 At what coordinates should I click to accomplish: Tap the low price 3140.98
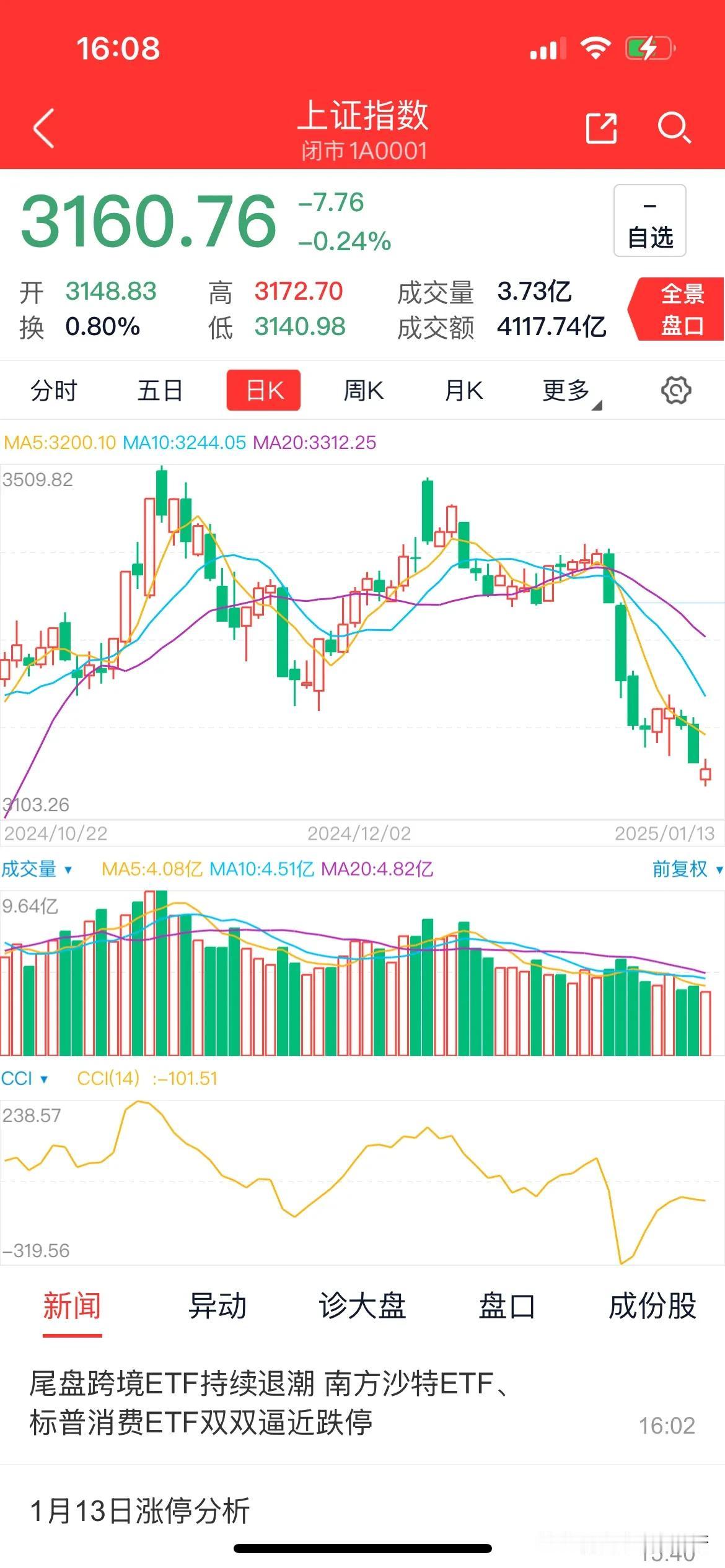tap(300, 327)
